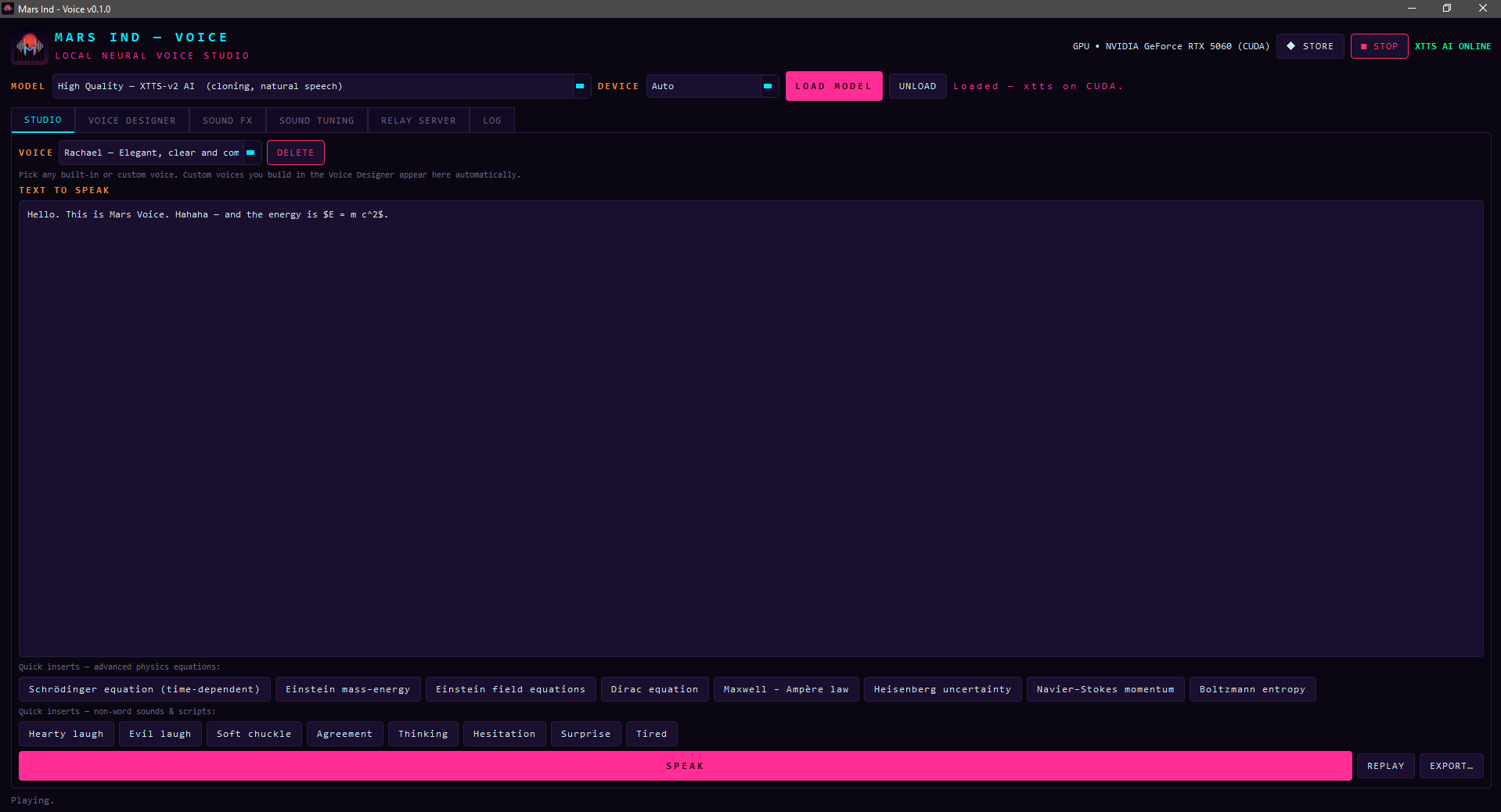This screenshot has width=1501, height=812.
Task: Click the 'Pick any built-in or custom voice' hint
Action: pyautogui.click(x=269, y=174)
